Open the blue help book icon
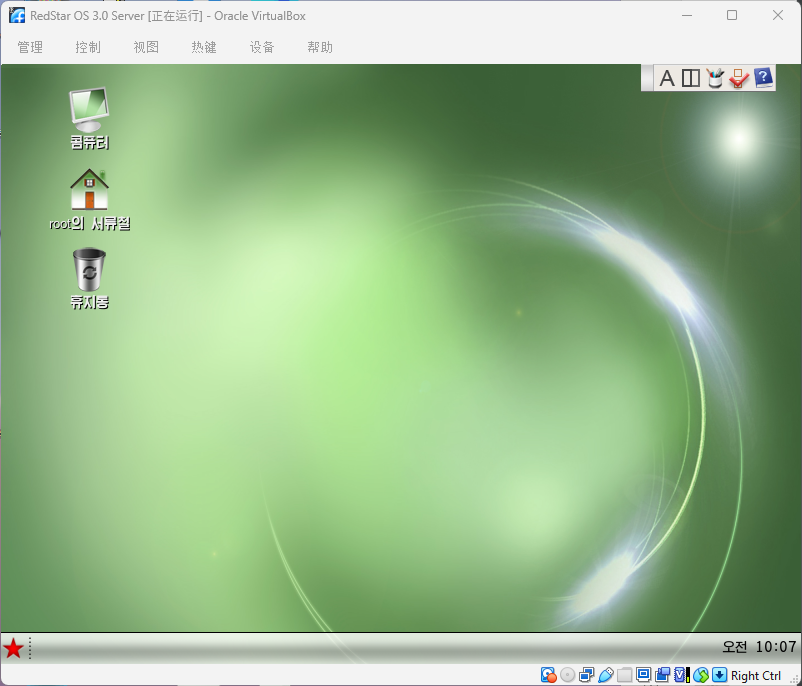802x686 pixels. click(x=763, y=78)
